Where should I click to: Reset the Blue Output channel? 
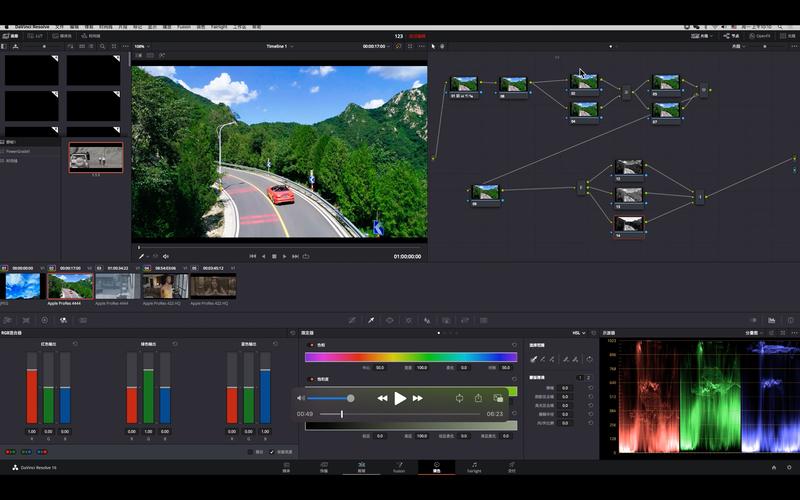pos(276,344)
